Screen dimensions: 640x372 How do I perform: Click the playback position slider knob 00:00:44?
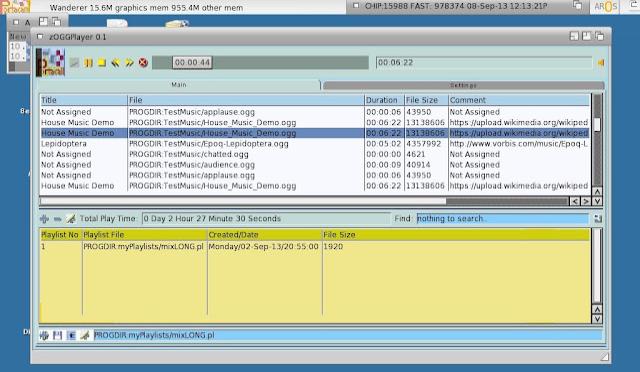click(192, 62)
